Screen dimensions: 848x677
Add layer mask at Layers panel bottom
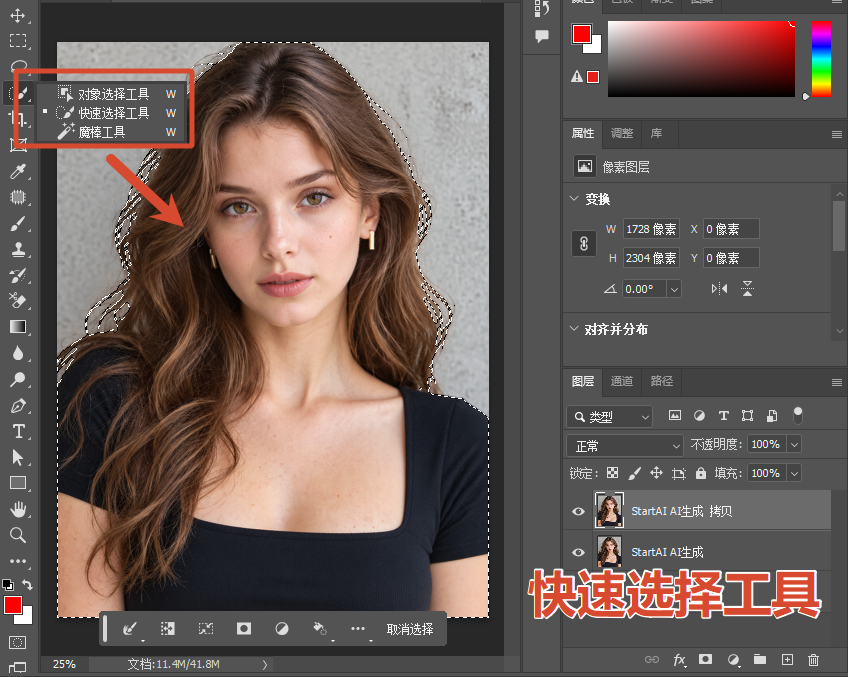[x=705, y=659]
